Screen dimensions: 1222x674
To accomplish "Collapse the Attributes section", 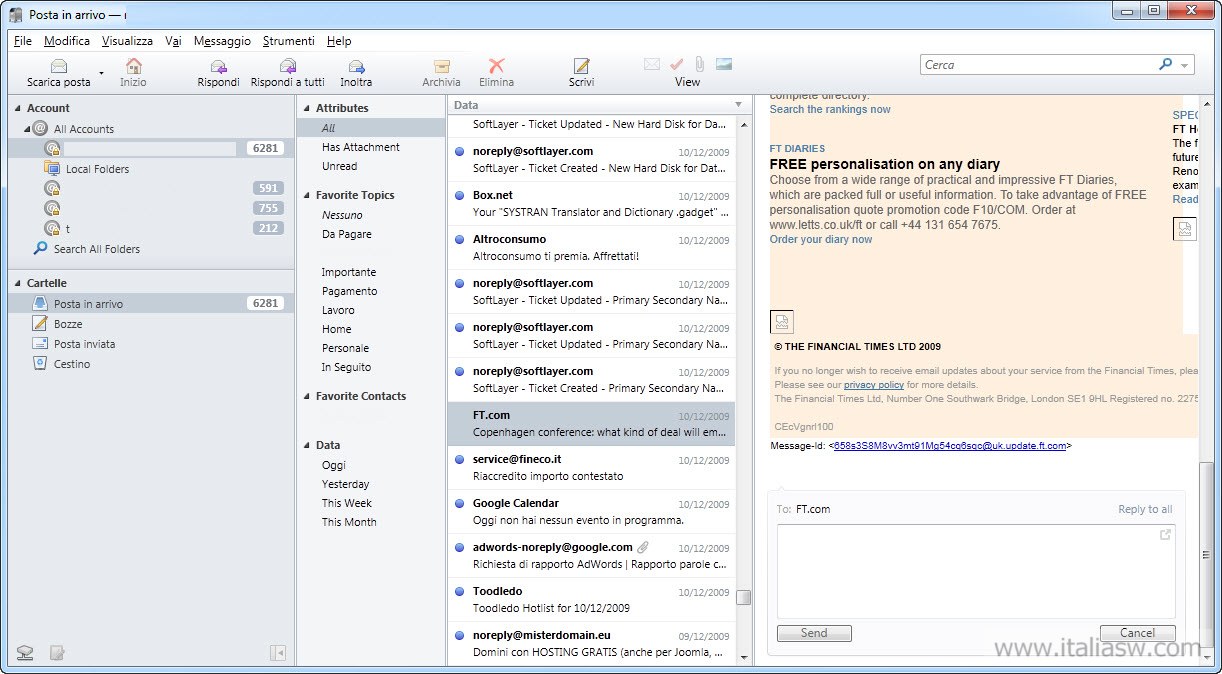I will point(306,108).
